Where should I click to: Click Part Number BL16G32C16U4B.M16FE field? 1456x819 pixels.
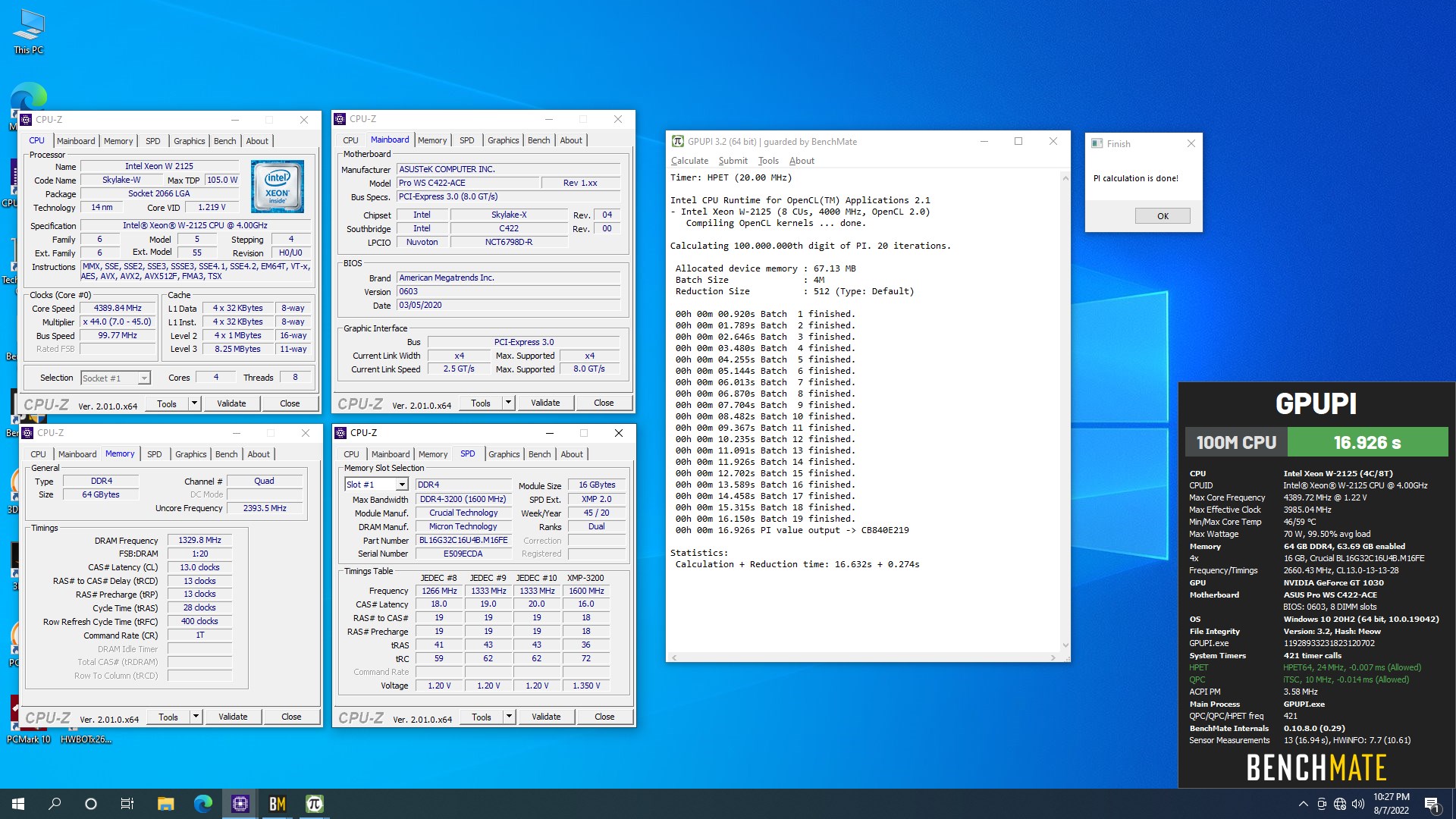(463, 541)
